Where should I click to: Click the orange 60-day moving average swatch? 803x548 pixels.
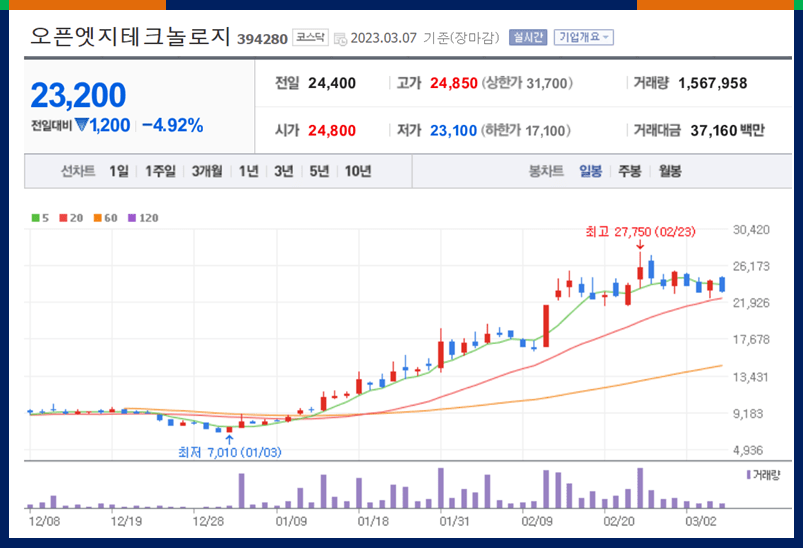(98, 218)
